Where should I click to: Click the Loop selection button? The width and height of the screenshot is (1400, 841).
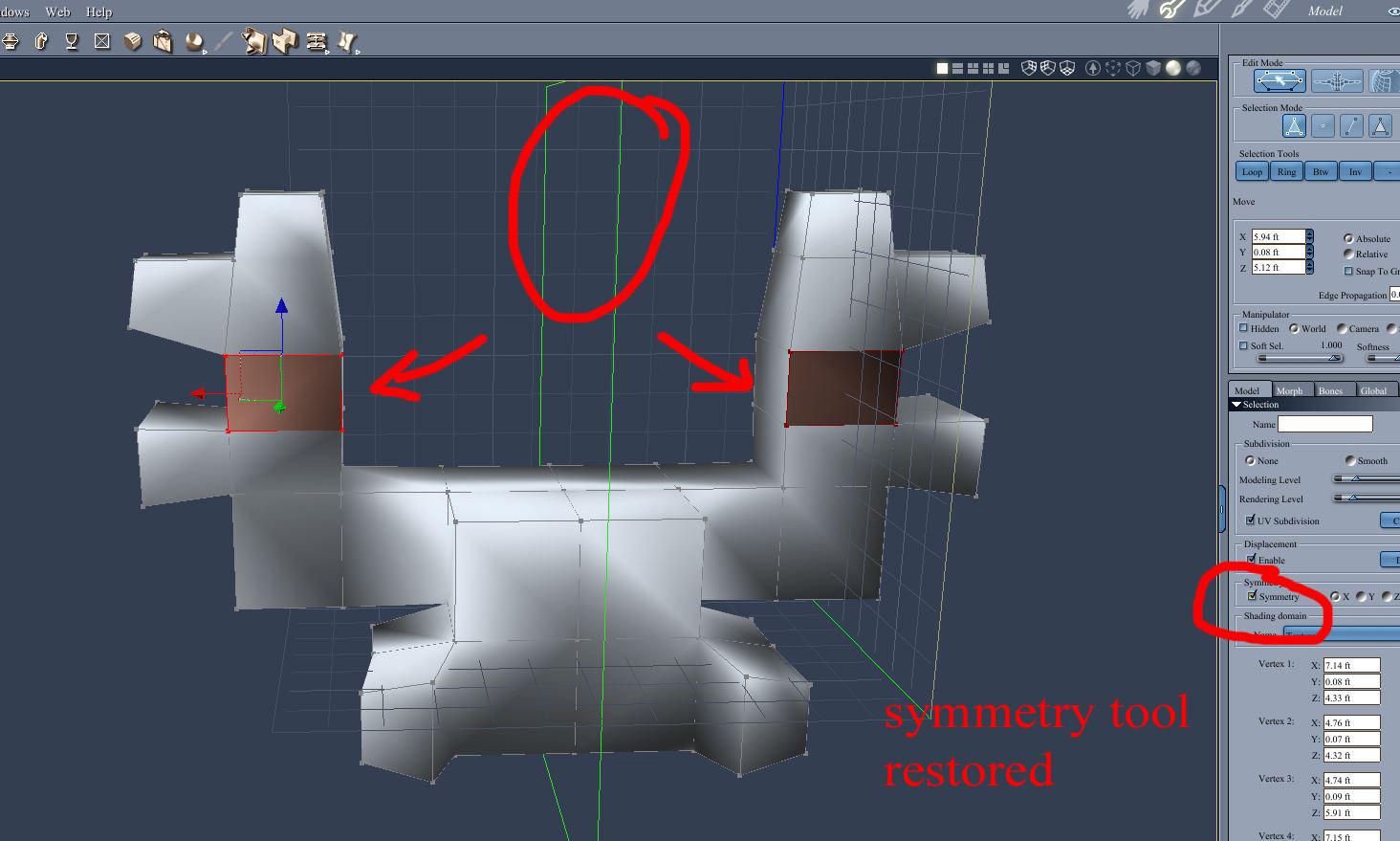tap(1252, 171)
